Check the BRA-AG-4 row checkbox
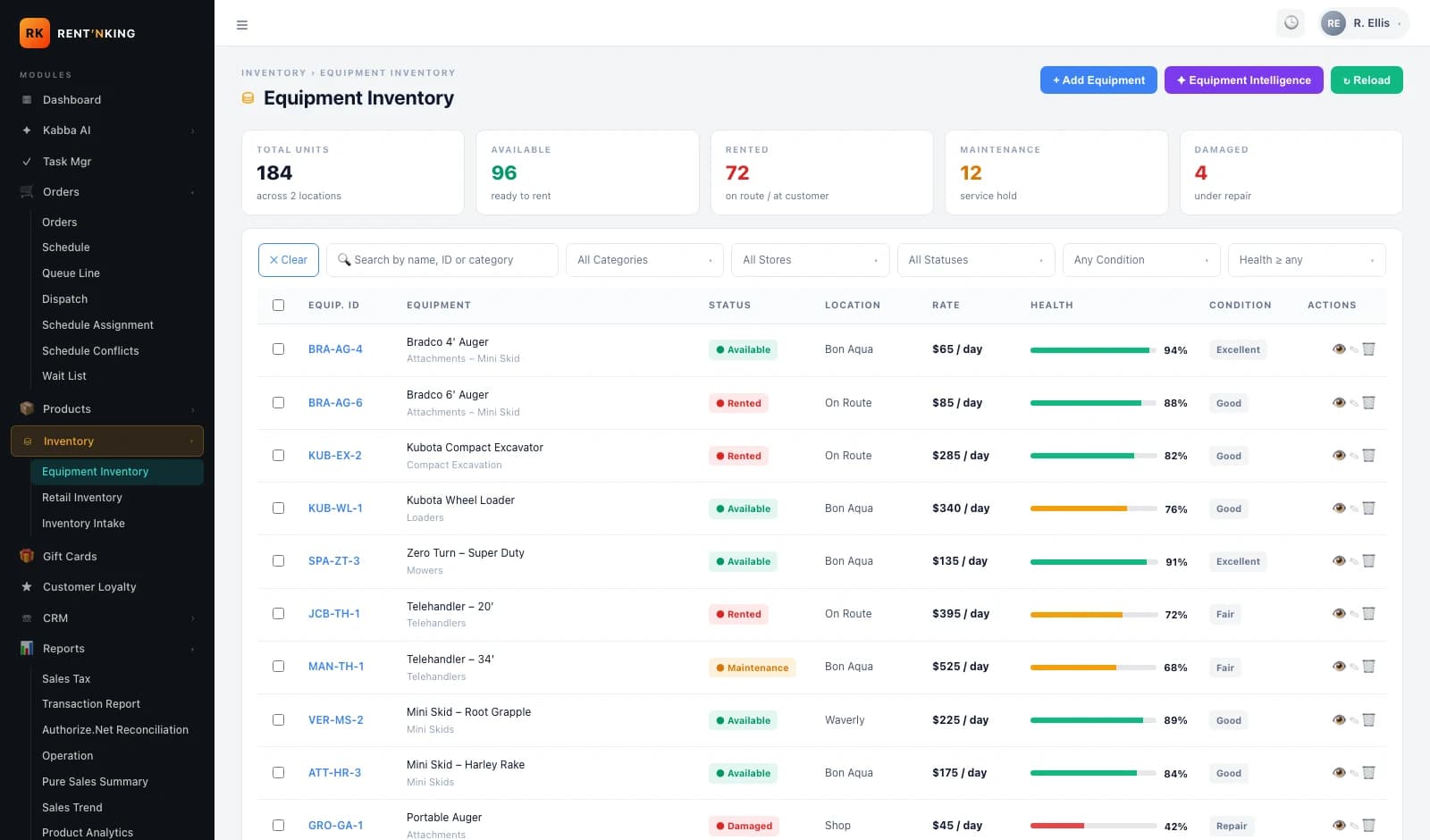The image size is (1430, 840). pos(279,349)
